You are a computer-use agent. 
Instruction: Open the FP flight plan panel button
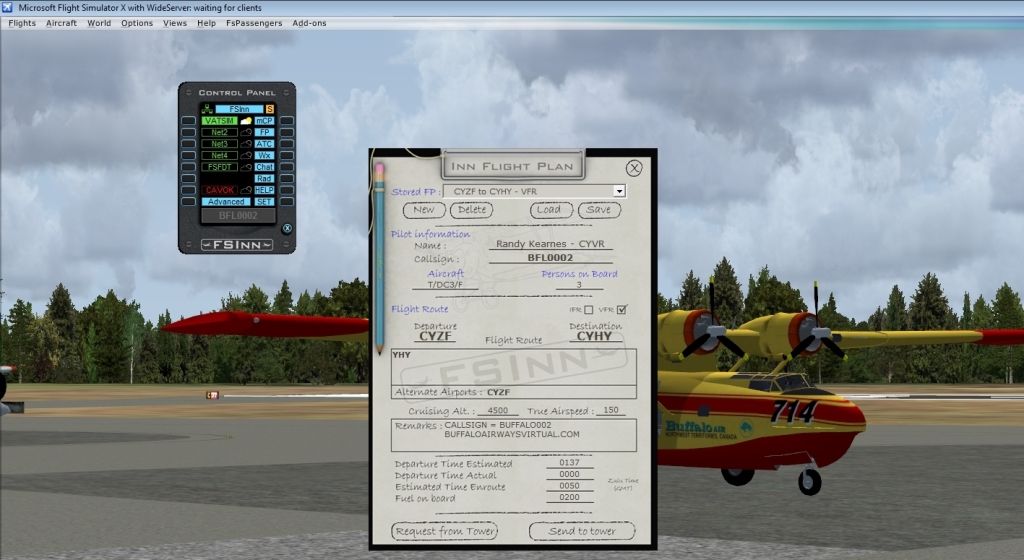264,132
